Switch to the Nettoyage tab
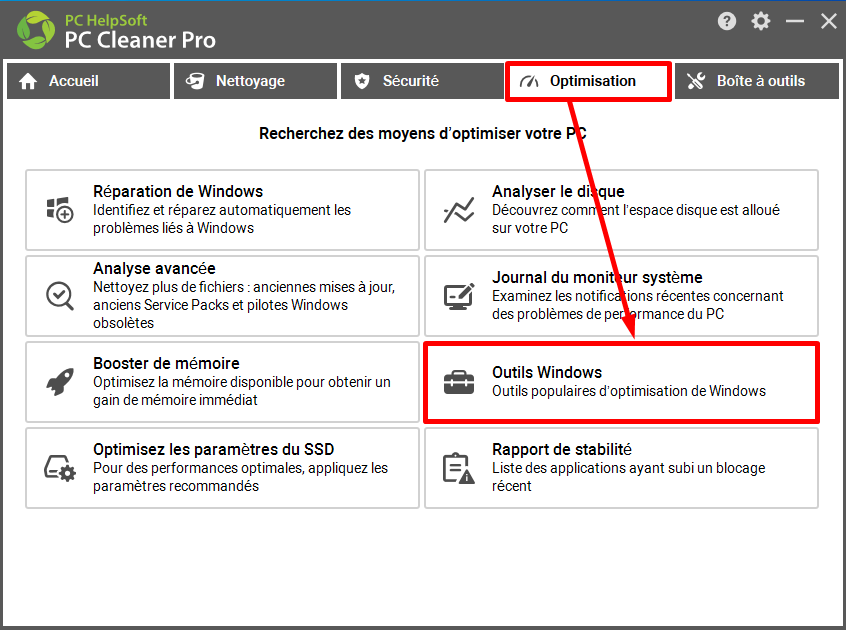846x630 pixels. (255, 81)
